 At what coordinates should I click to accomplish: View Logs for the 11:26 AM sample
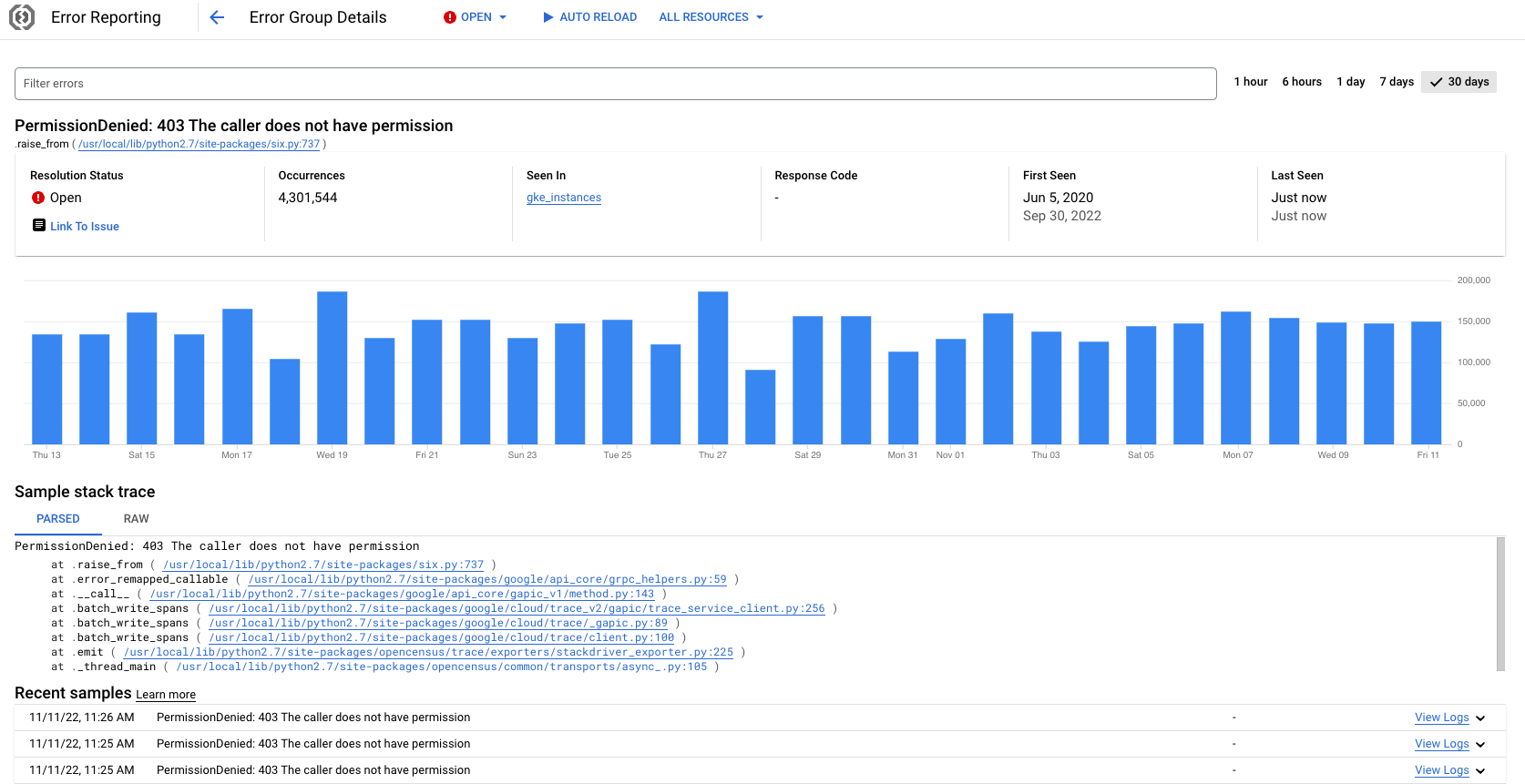click(x=1441, y=718)
